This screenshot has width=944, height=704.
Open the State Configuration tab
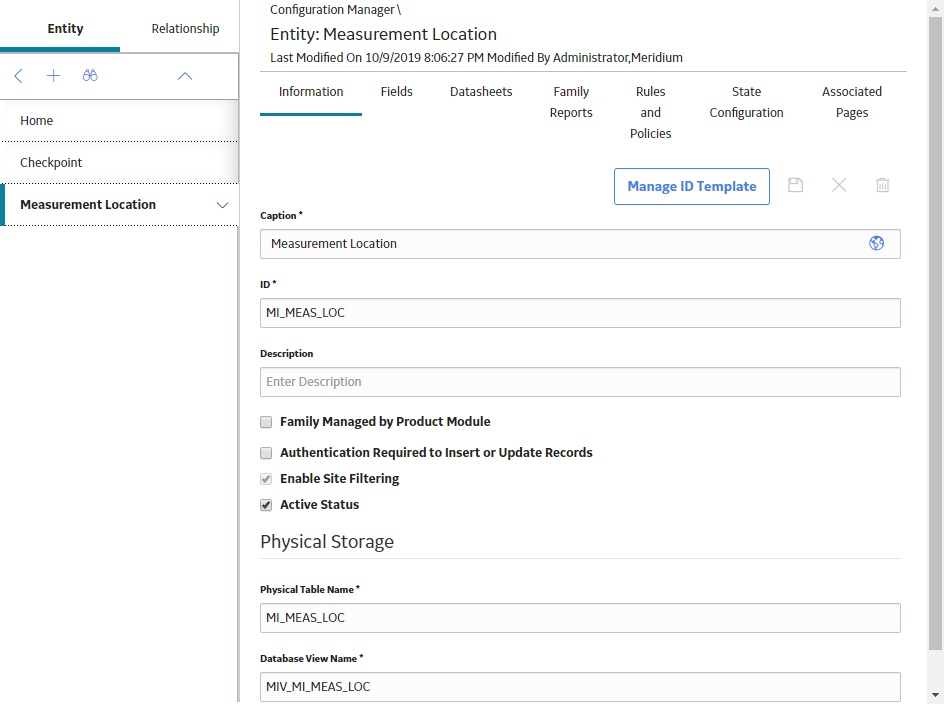click(747, 102)
